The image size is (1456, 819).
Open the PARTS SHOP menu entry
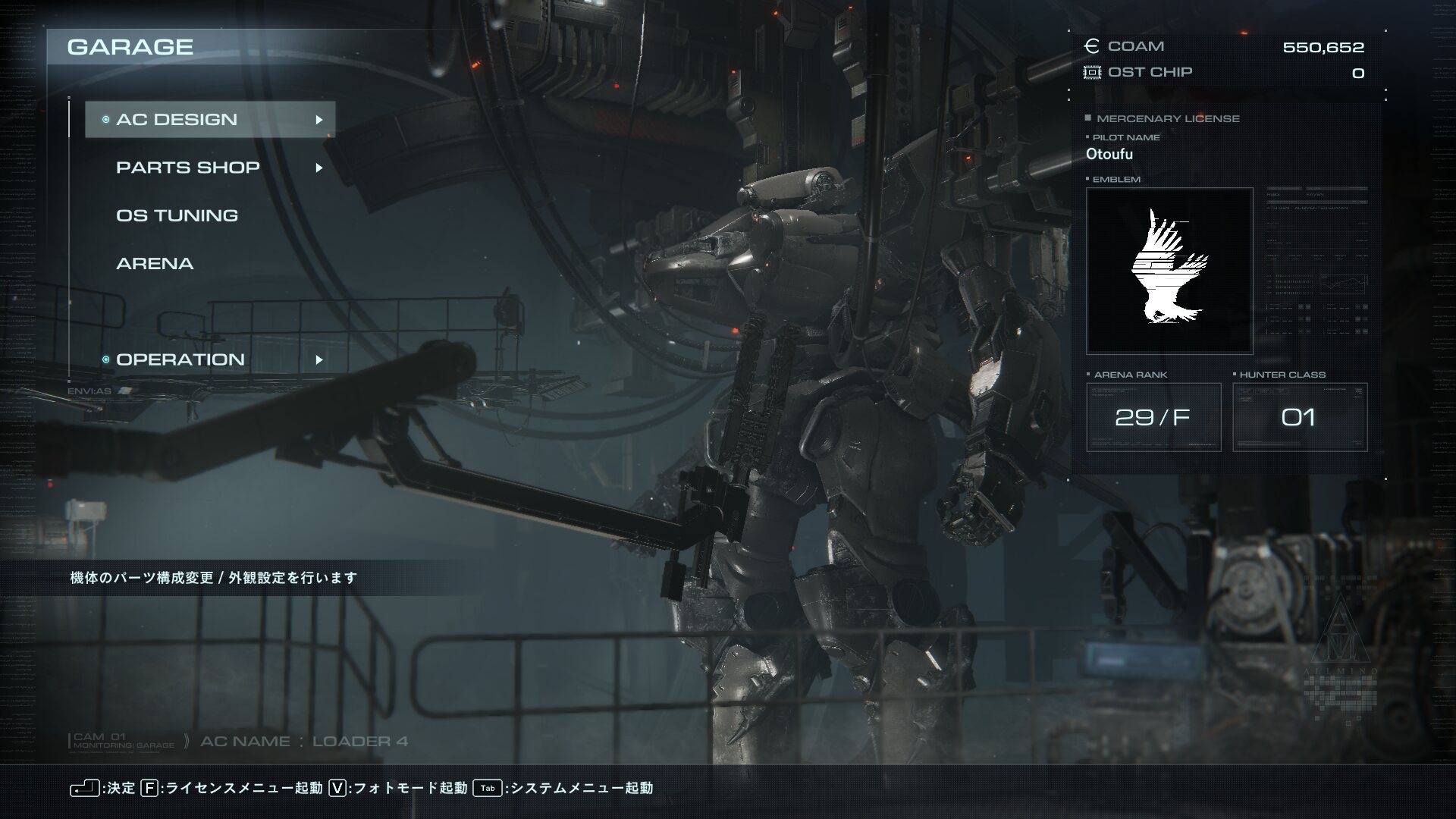point(187,168)
